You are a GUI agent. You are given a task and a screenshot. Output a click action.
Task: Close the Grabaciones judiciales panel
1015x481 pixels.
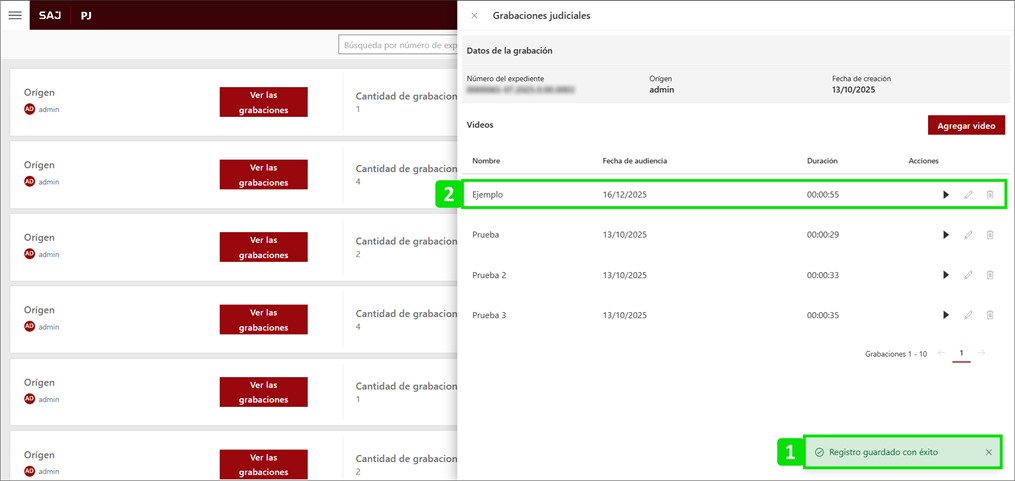[x=474, y=16]
